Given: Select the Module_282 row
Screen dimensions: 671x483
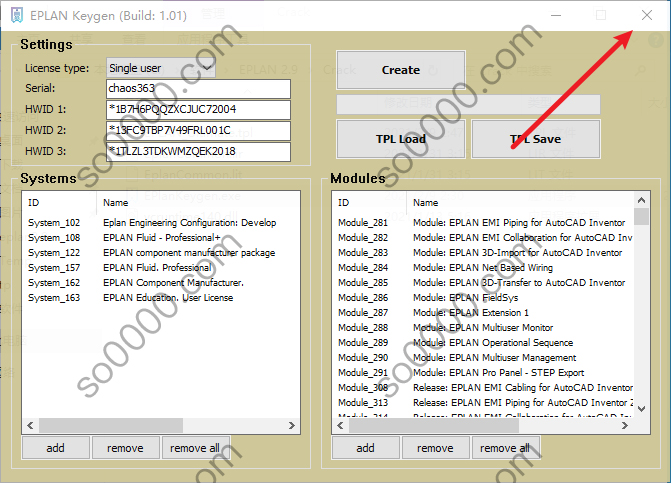Looking at the screenshot, I should coord(483,237).
